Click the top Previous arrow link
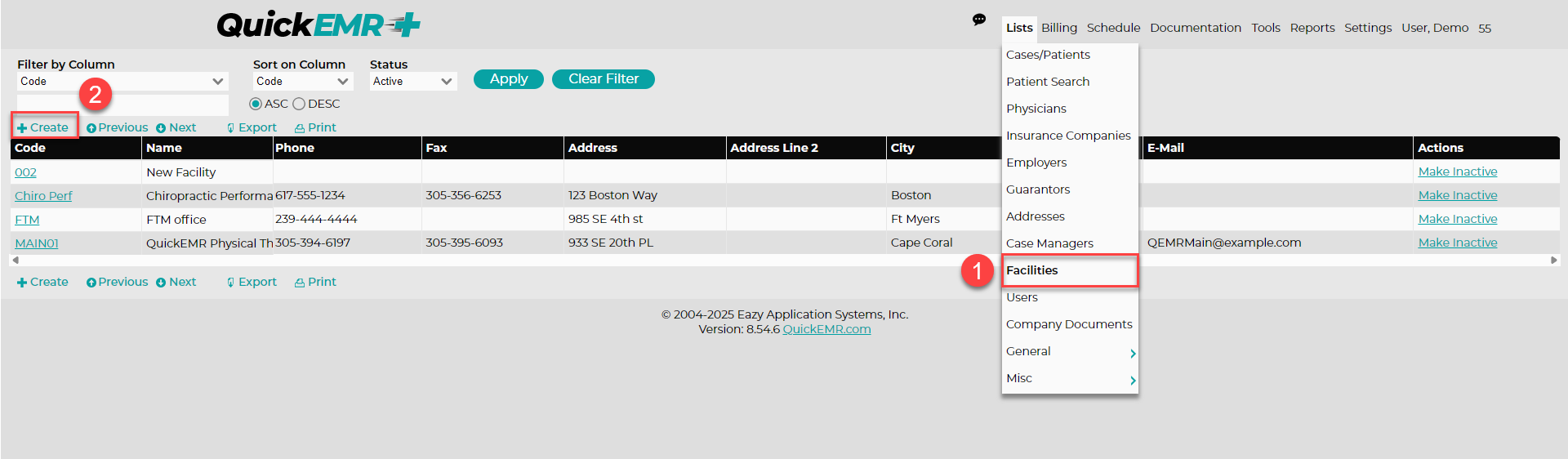 118,127
